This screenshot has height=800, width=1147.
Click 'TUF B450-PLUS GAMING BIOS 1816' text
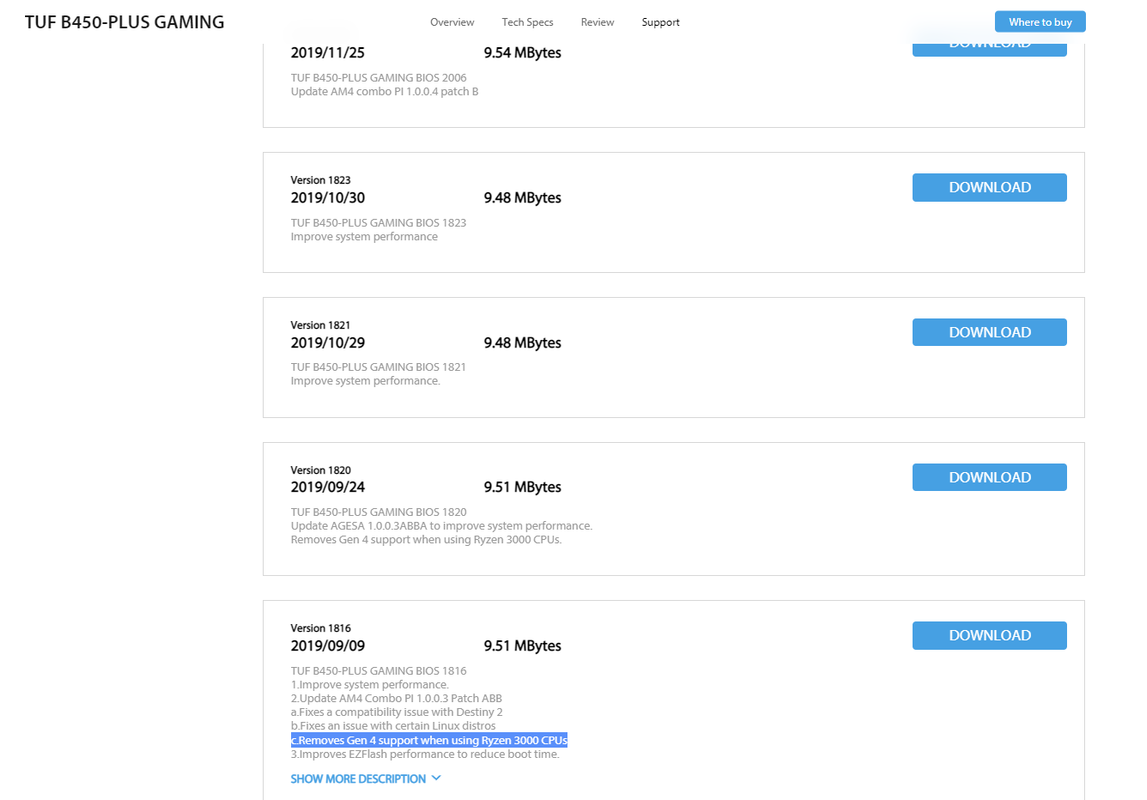pos(378,671)
